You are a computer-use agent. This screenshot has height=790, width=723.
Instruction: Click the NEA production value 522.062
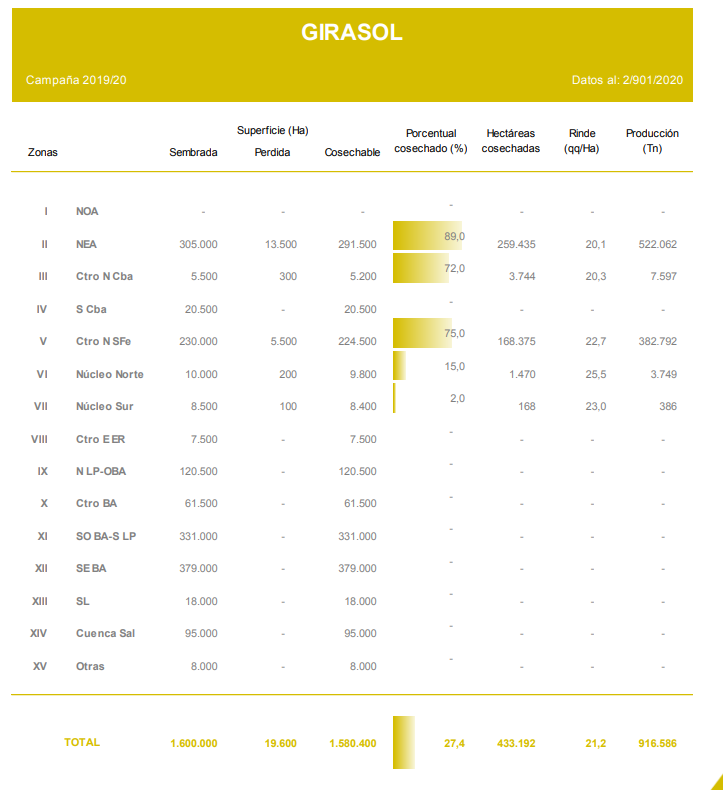(657, 244)
